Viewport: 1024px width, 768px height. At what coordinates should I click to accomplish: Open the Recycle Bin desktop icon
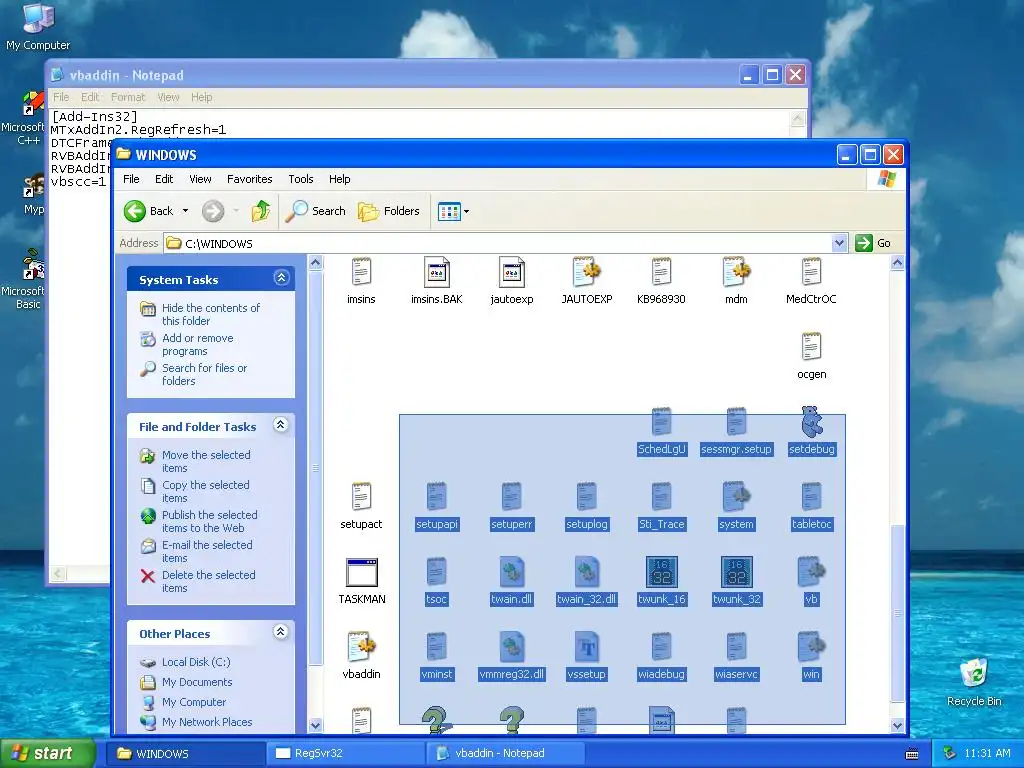[974, 682]
